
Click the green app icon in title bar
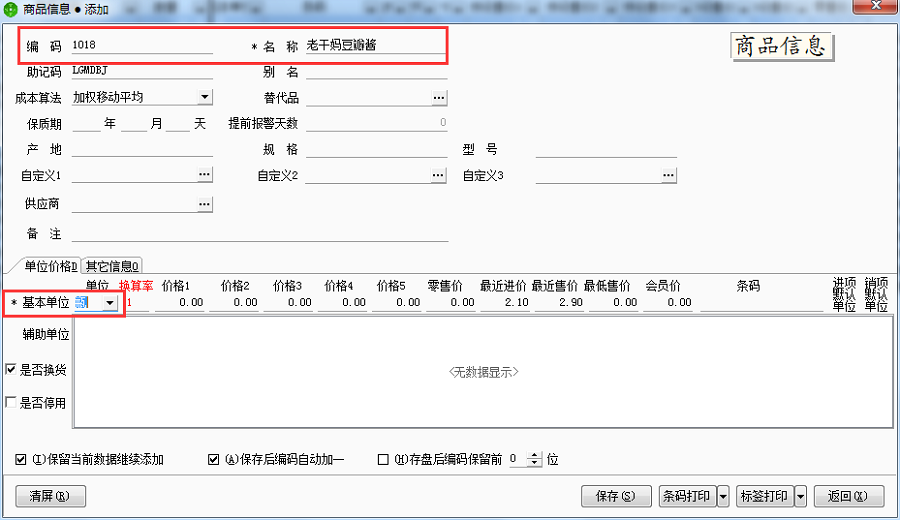coord(10,9)
